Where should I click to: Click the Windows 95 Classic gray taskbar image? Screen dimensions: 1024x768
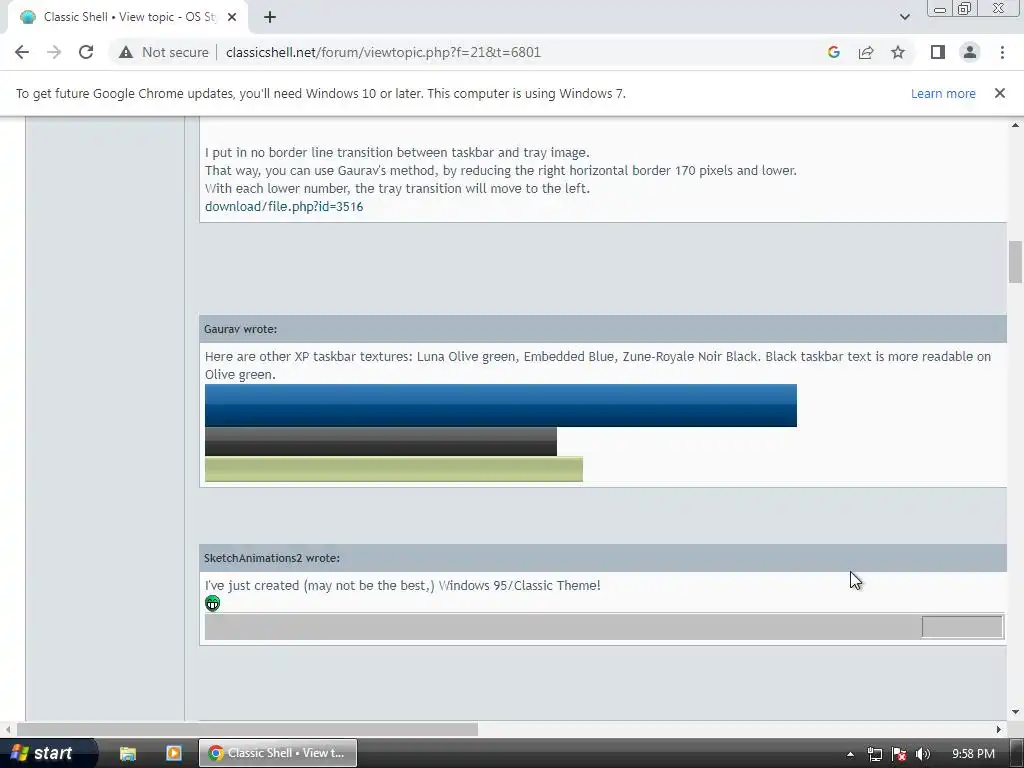click(x=604, y=627)
